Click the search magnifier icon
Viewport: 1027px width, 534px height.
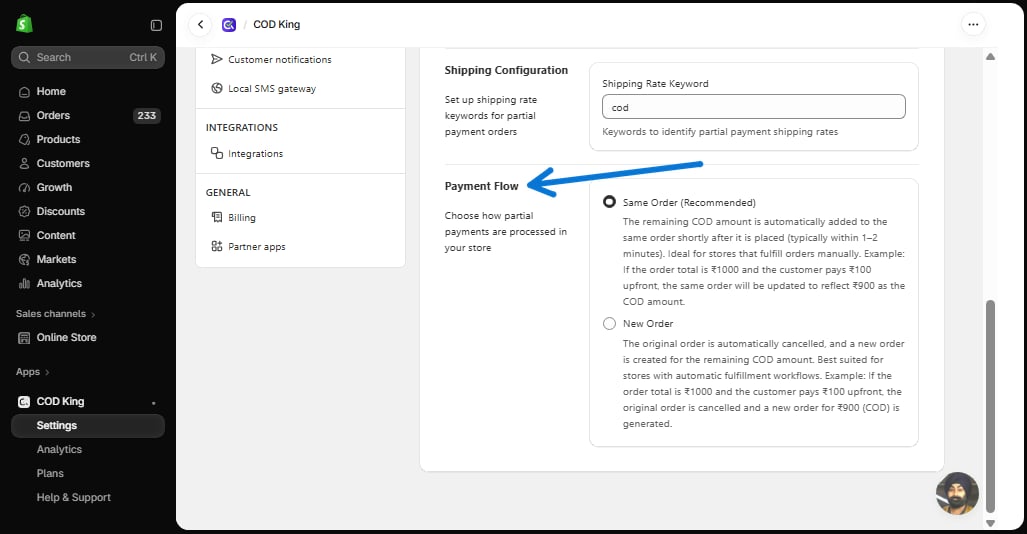[24, 58]
